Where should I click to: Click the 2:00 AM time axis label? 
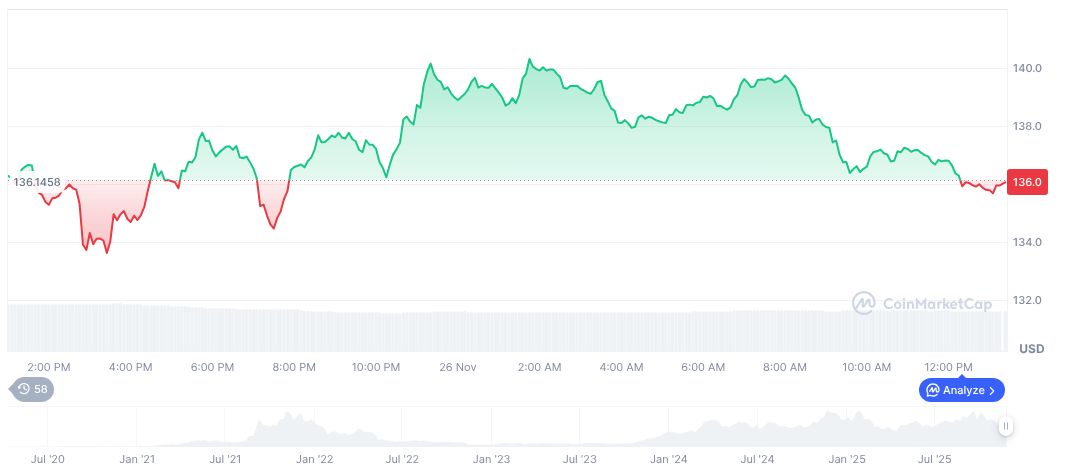pyautogui.click(x=539, y=367)
